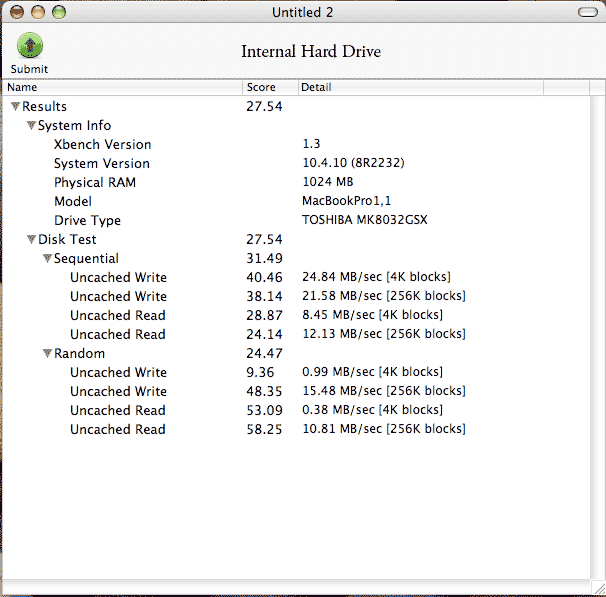The height and width of the screenshot is (597, 606).
Task: Click the Internal Hard Drive heading
Action: (x=311, y=51)
